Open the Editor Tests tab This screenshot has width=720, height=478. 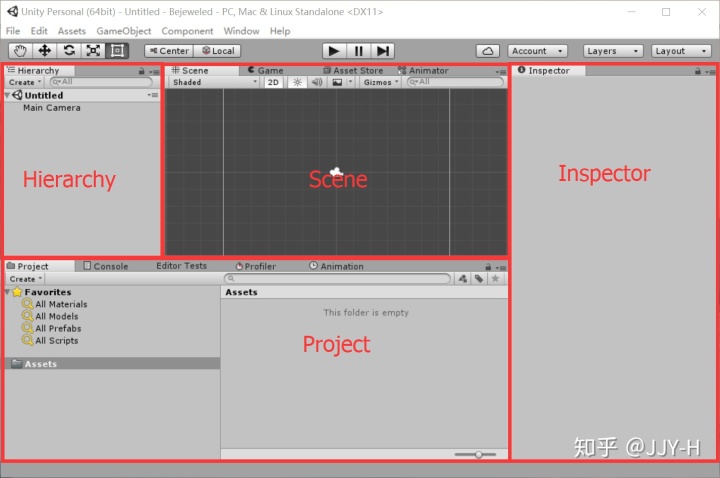[x=181, y=266]
